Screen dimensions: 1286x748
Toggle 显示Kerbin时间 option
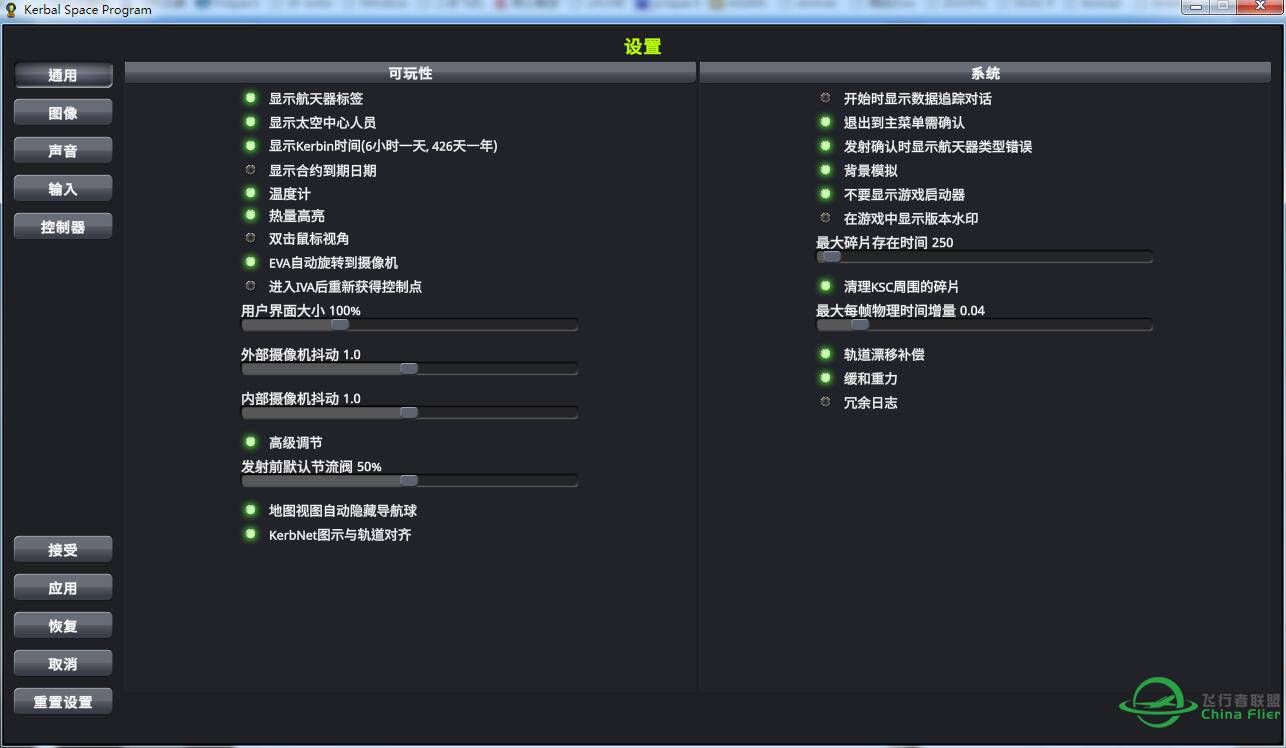pyautogui.click(x=250, y=146)
